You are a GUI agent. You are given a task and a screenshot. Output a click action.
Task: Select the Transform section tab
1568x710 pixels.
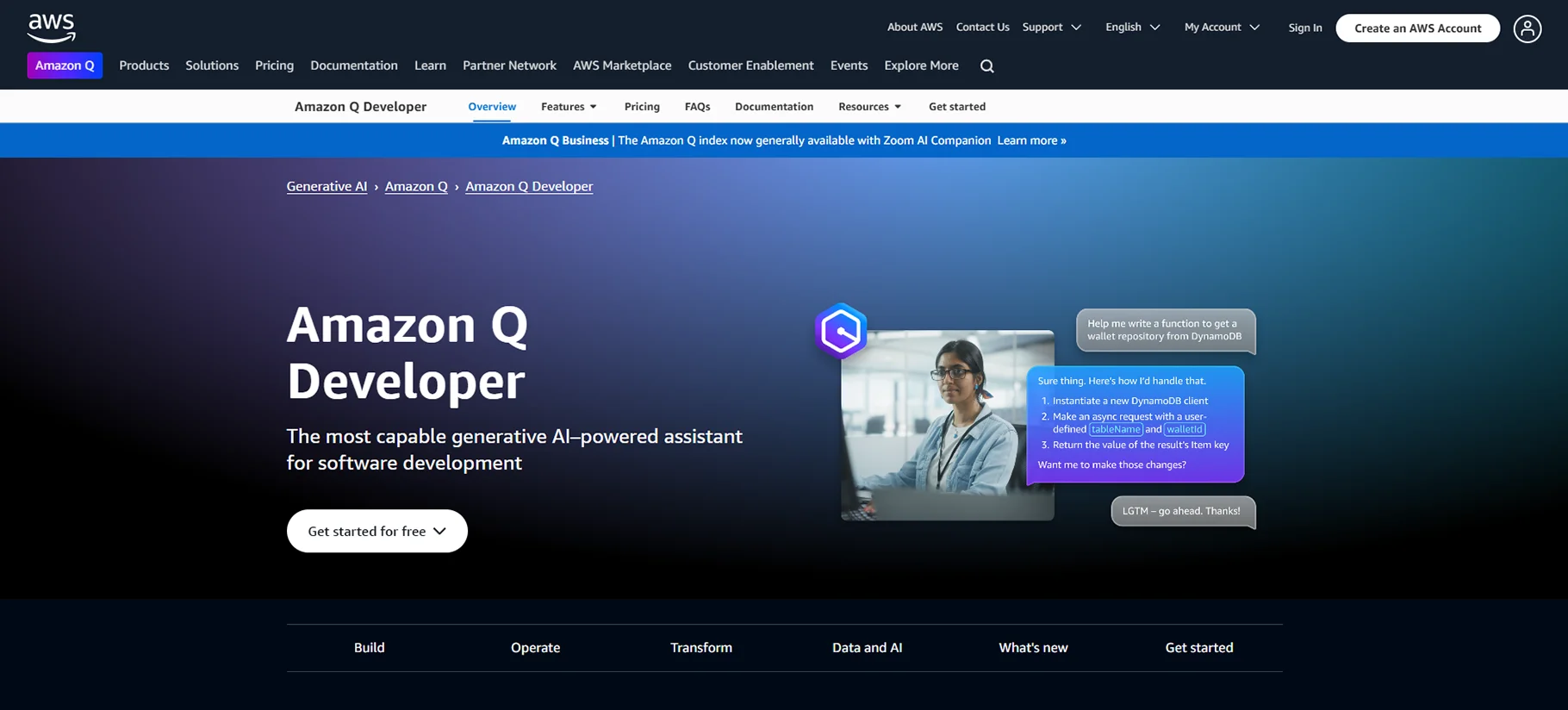pyautogui.click(x=701, y=648)
